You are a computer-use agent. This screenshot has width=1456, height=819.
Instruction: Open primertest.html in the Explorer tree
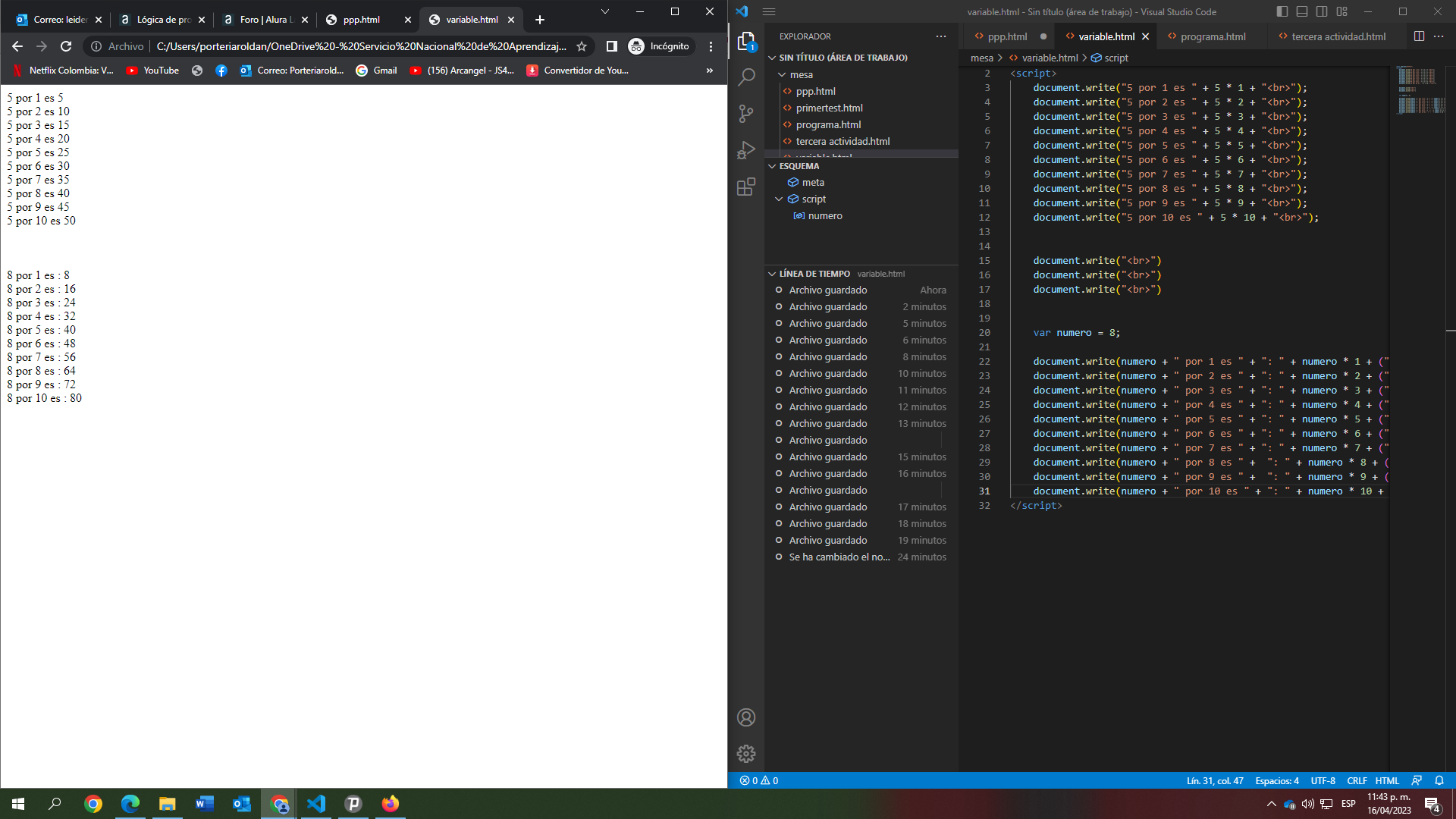829,108
